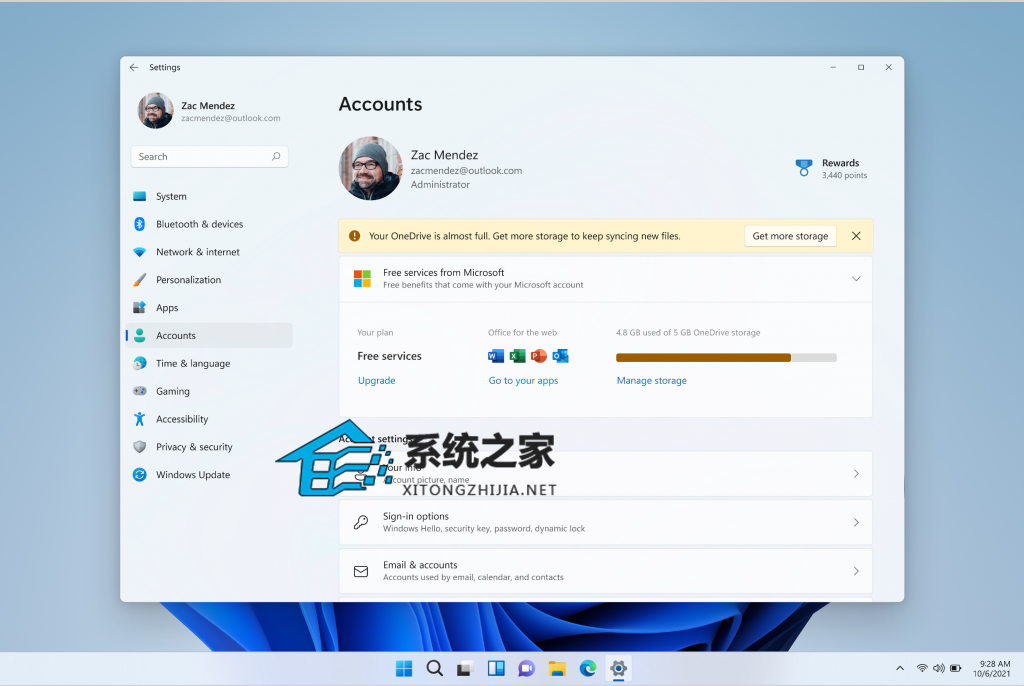This screenshot has width=1024, height=686.
Task: Expand the Email & accounts row
Action: (856, 571)
